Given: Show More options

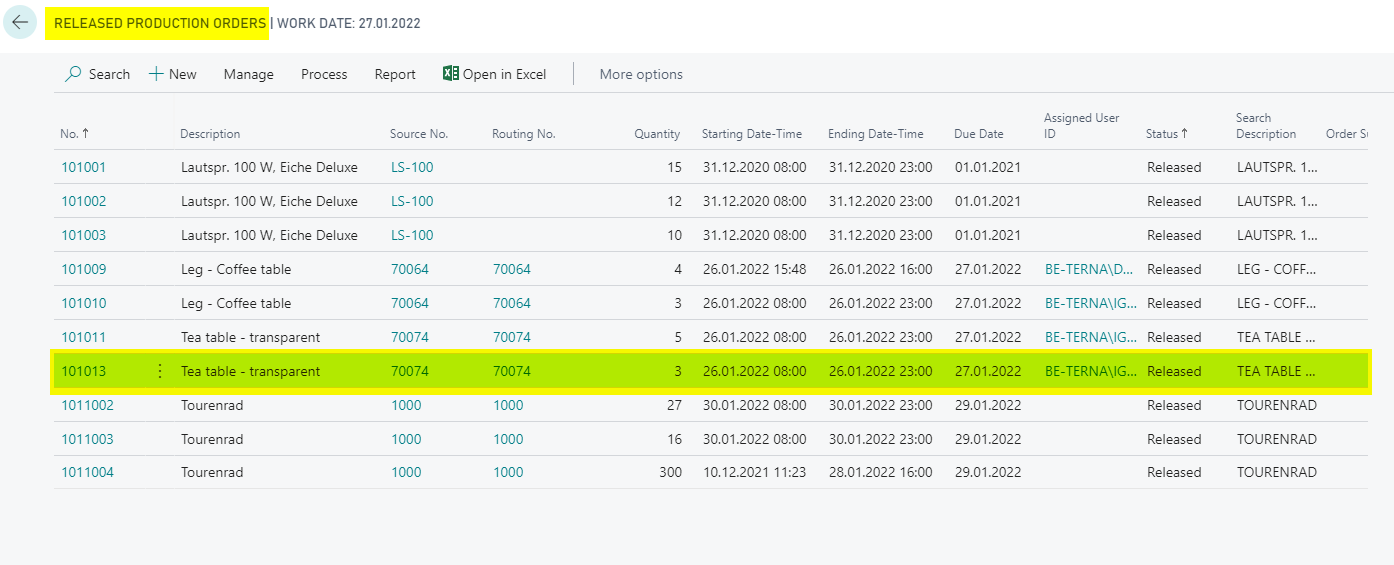Looking at the screenshot, I should 641,74.
